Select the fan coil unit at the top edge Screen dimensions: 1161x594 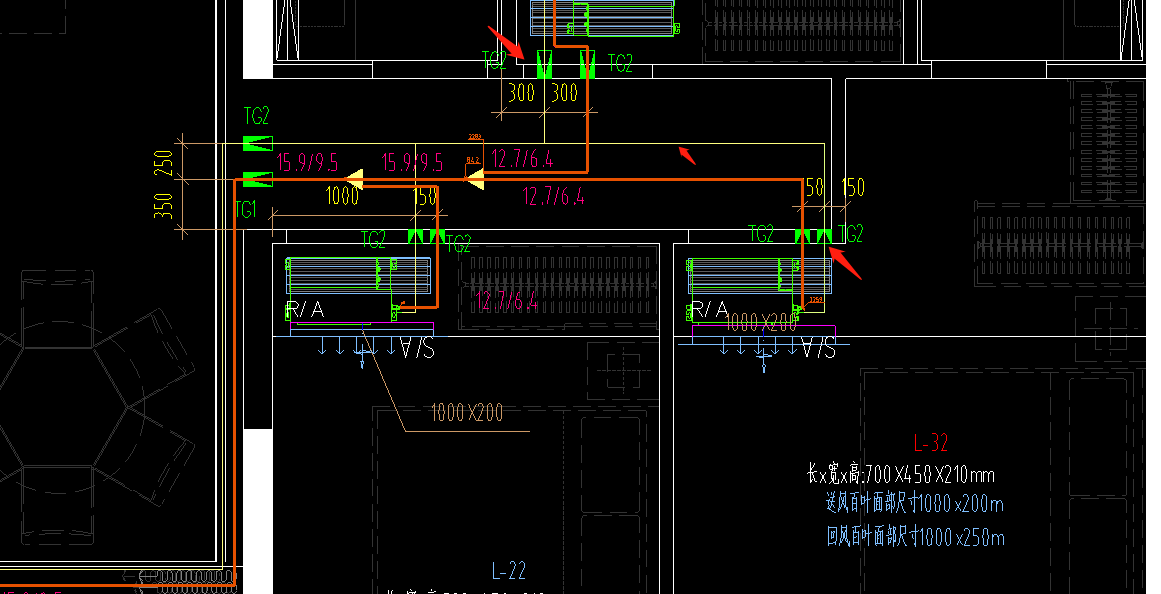click(x=603, y=18)
